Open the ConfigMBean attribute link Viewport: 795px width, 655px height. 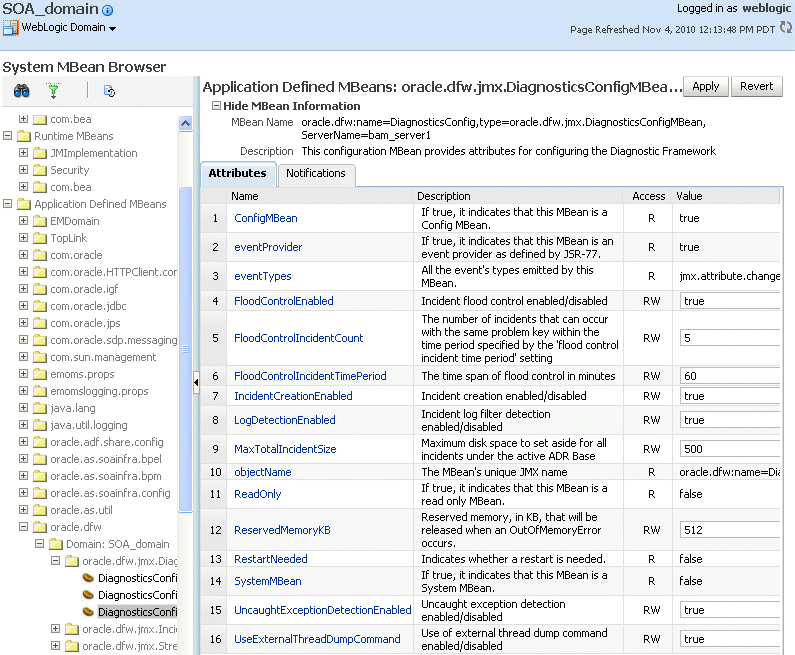pyautogui.click(x=266, y=218)
